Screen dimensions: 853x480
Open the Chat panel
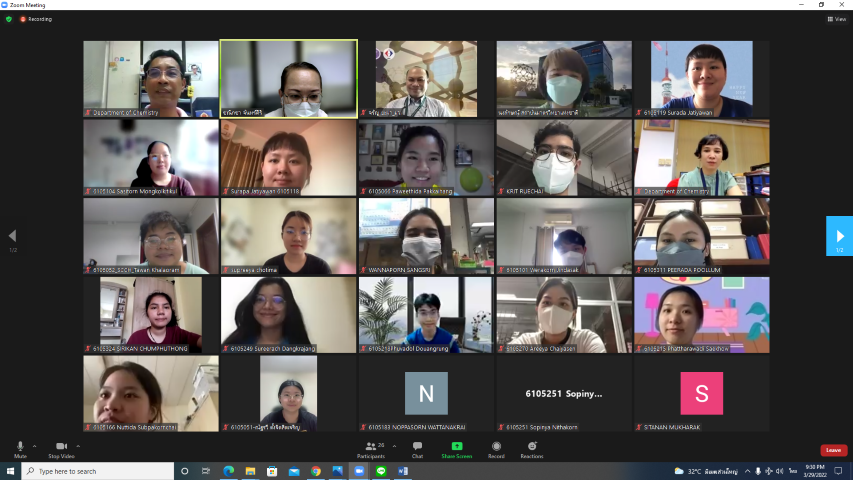pyautogui.click(x=417, y=447)
